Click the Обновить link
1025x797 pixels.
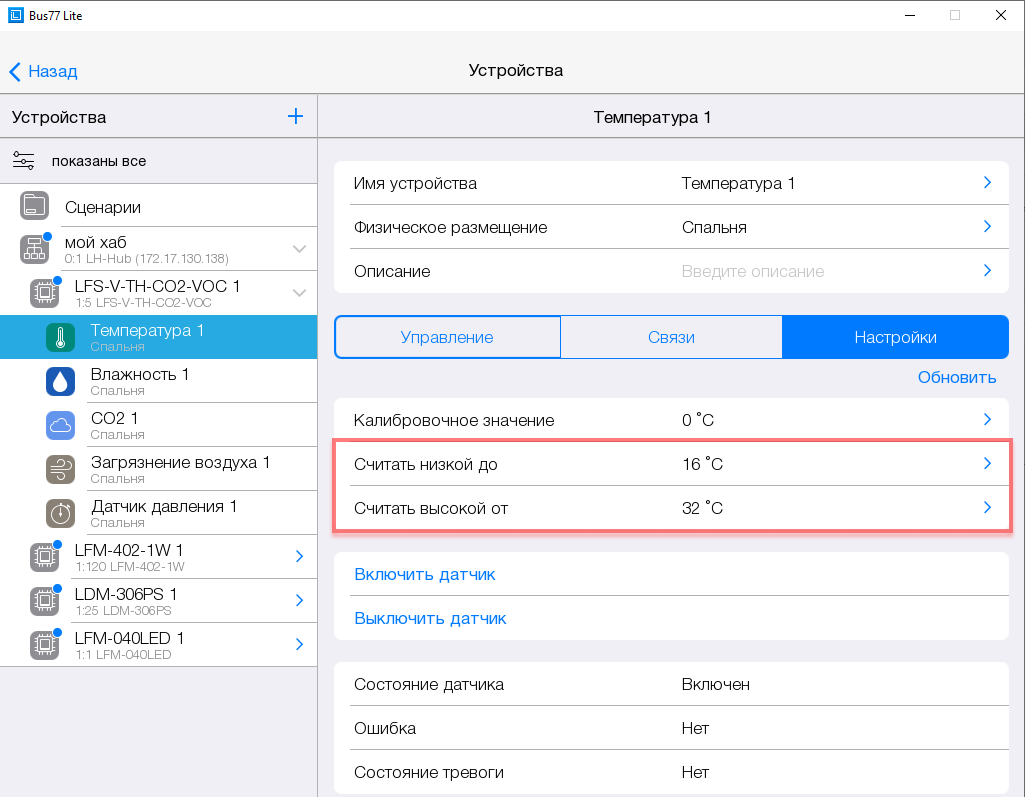(957, 377)
